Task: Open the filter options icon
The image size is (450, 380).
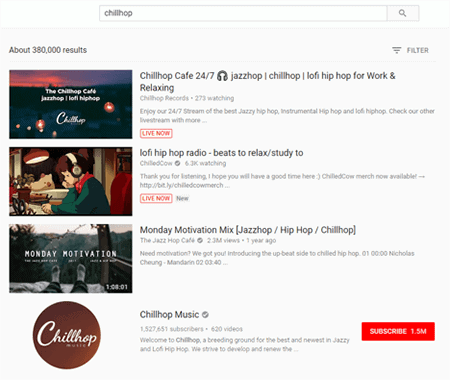Action: [x=396, y=50]
